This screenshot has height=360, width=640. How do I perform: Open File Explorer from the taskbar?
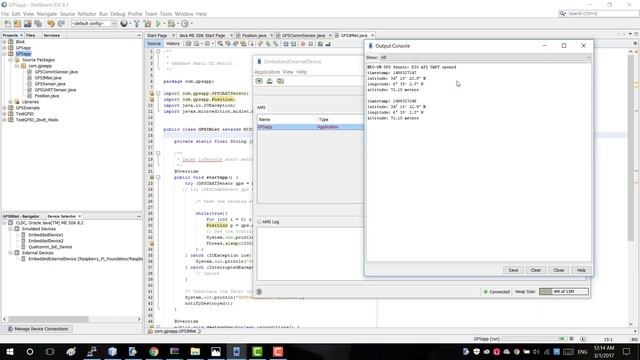tap(195, 351)
